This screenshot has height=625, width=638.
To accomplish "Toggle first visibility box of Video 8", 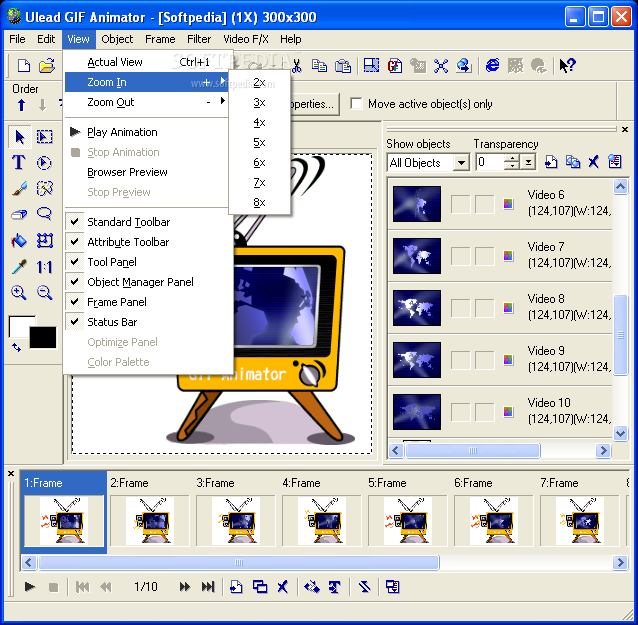I will [461, 308].
